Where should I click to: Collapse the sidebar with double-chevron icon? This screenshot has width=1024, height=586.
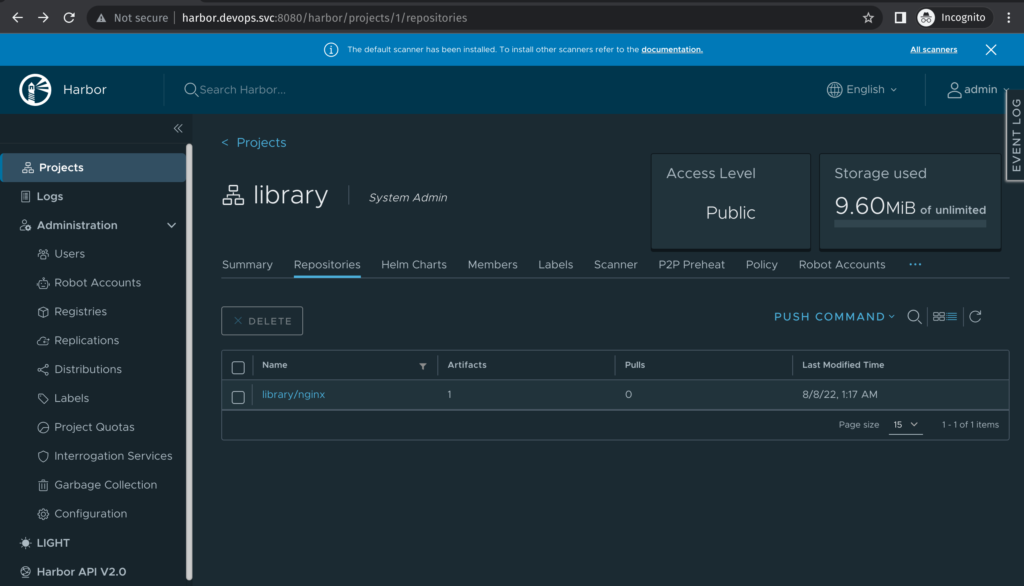(x=178, y=128)
